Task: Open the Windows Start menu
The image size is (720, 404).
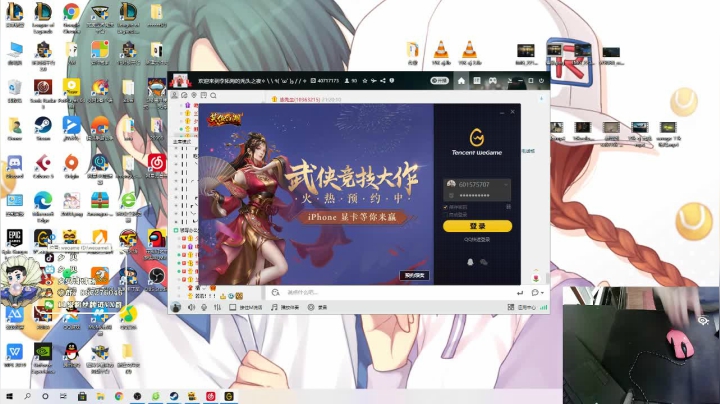Action: pos(9,396)
